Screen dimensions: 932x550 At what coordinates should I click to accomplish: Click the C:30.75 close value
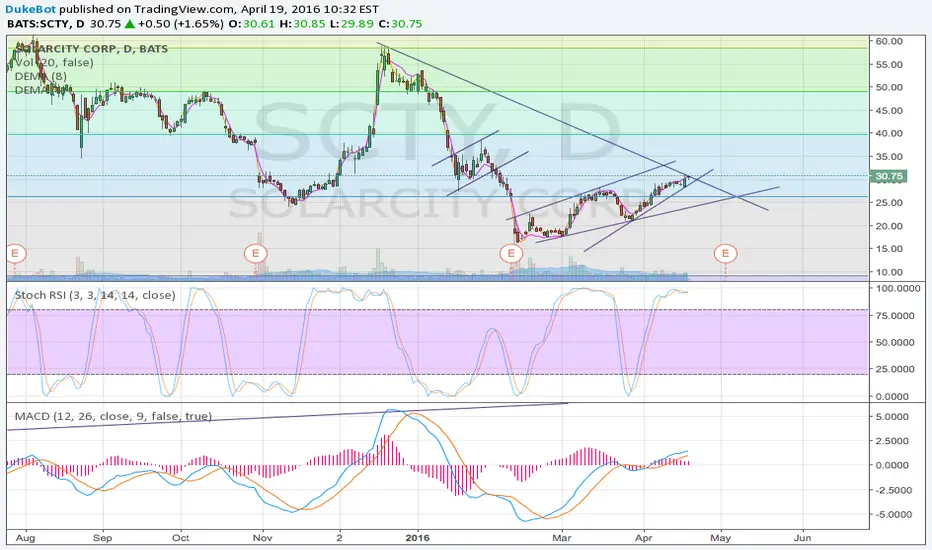pos(401,24)
